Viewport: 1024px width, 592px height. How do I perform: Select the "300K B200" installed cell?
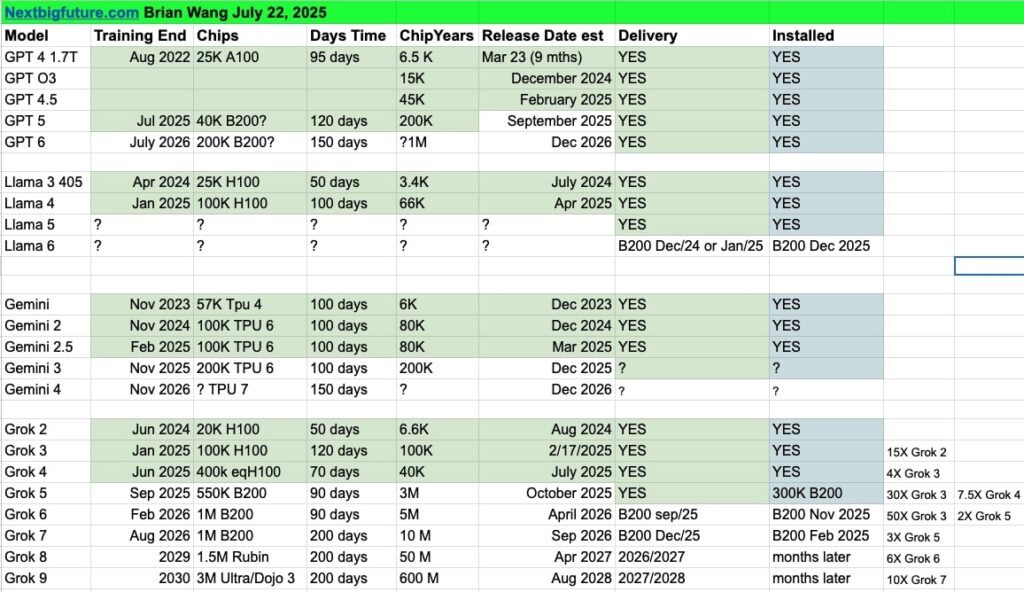(x=826, y=493)
